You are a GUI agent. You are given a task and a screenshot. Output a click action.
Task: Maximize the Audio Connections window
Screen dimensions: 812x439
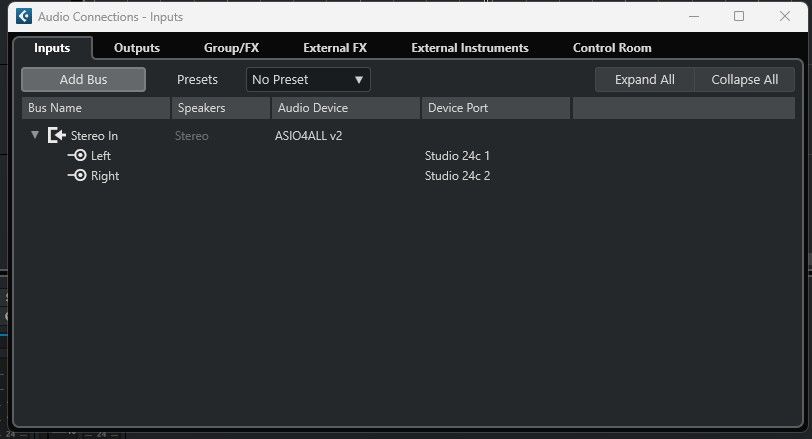click(739, 17)
